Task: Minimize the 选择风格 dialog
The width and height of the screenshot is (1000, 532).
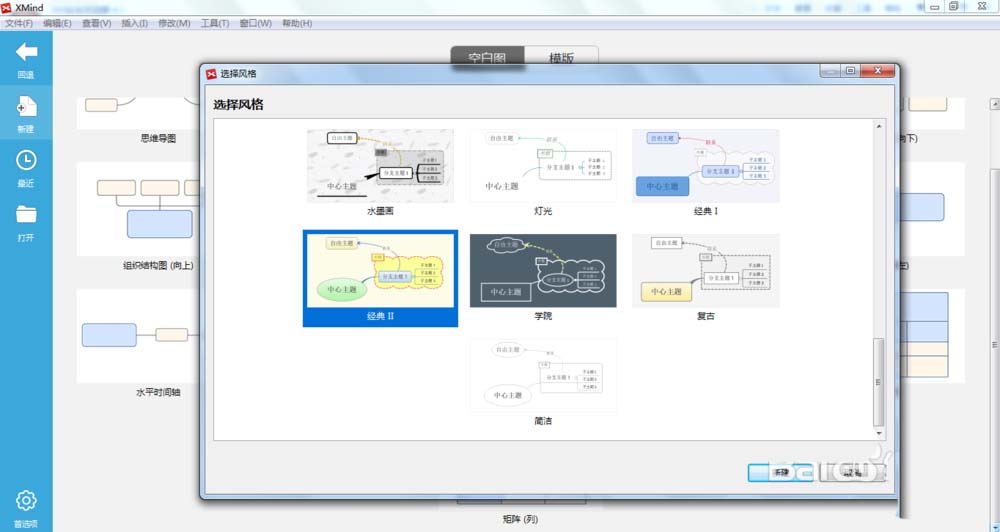Action: pyautogui.click(x=830, y=71)
